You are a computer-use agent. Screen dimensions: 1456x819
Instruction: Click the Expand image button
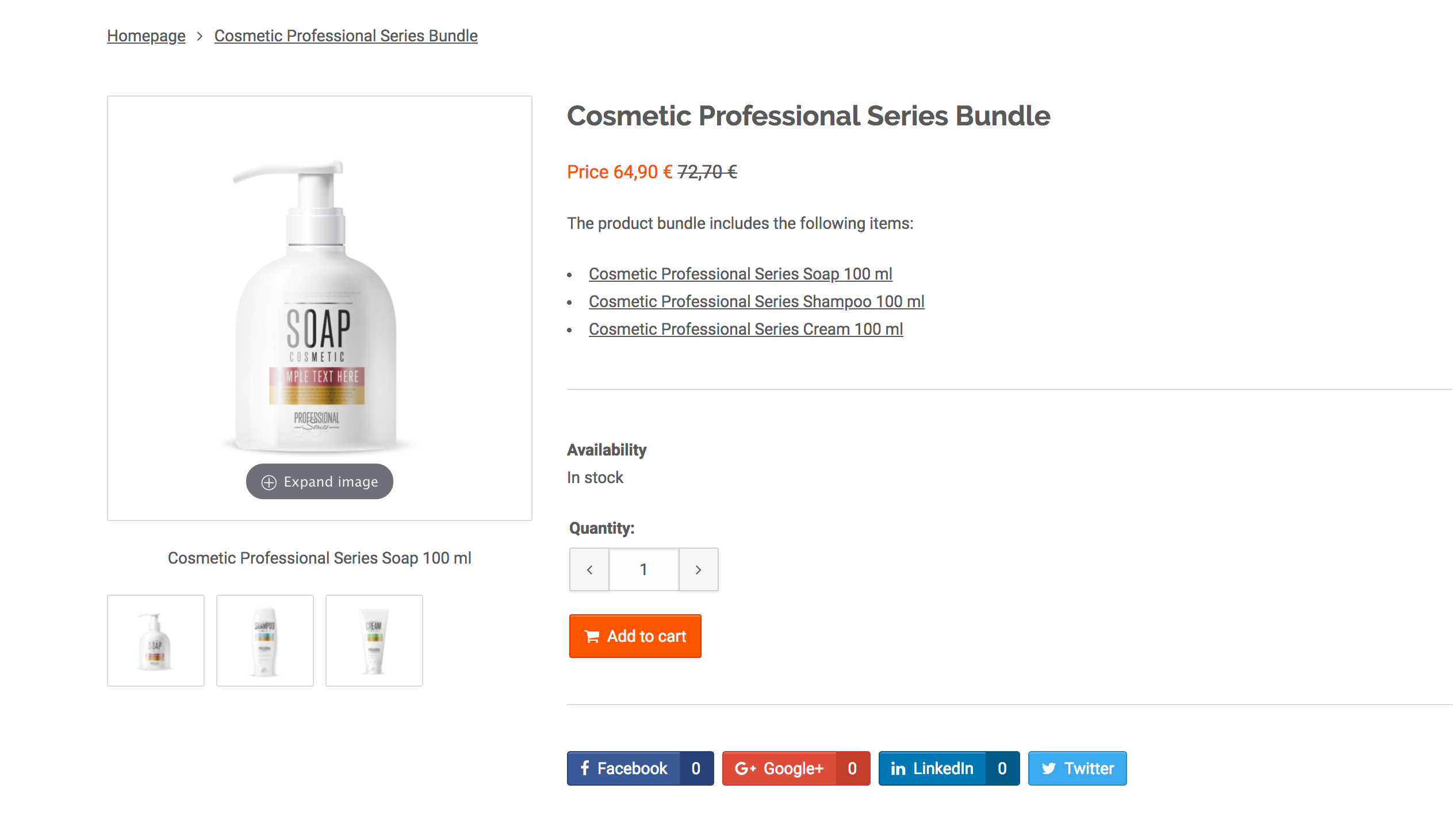pos(320,481)
